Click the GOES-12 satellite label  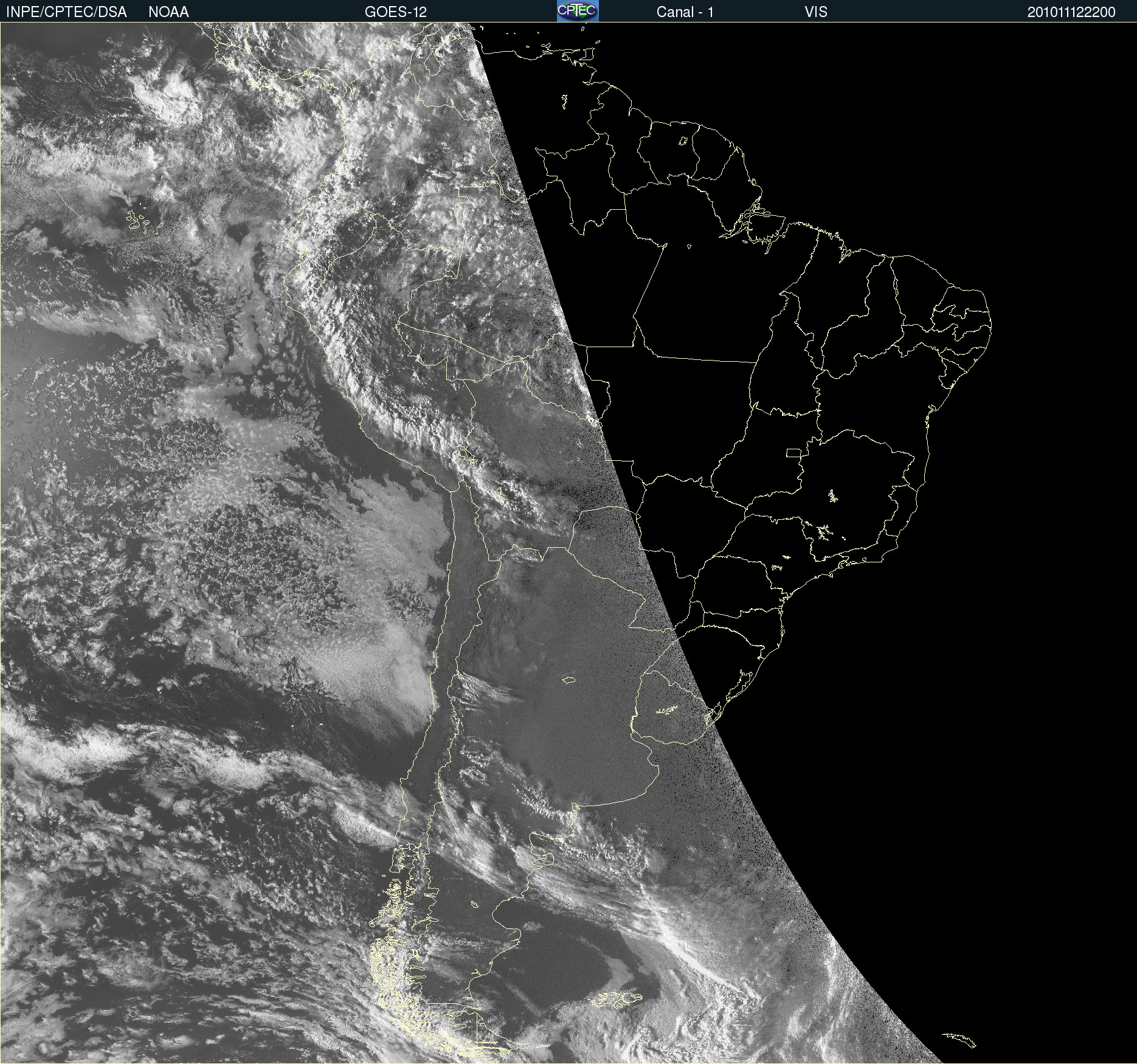point(396,12)
